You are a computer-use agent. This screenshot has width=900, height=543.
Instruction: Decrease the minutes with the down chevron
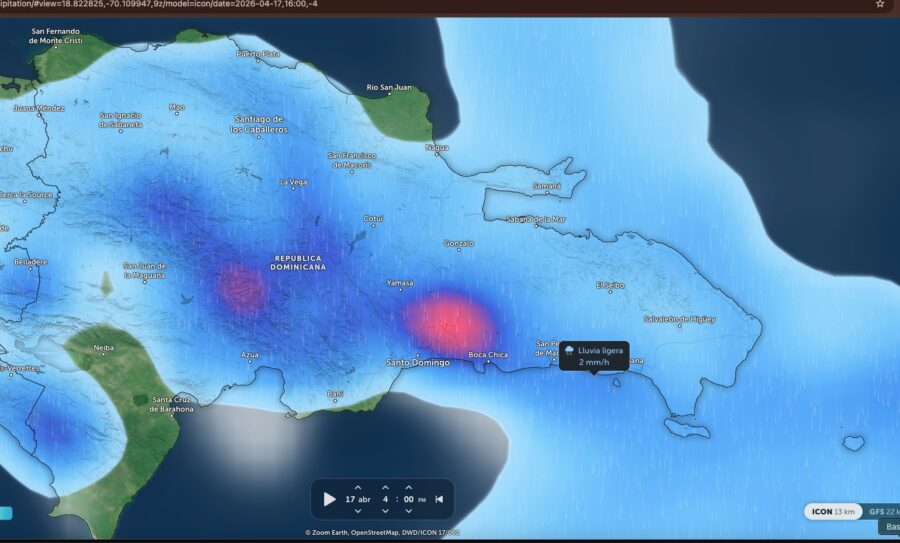[408, 511]
